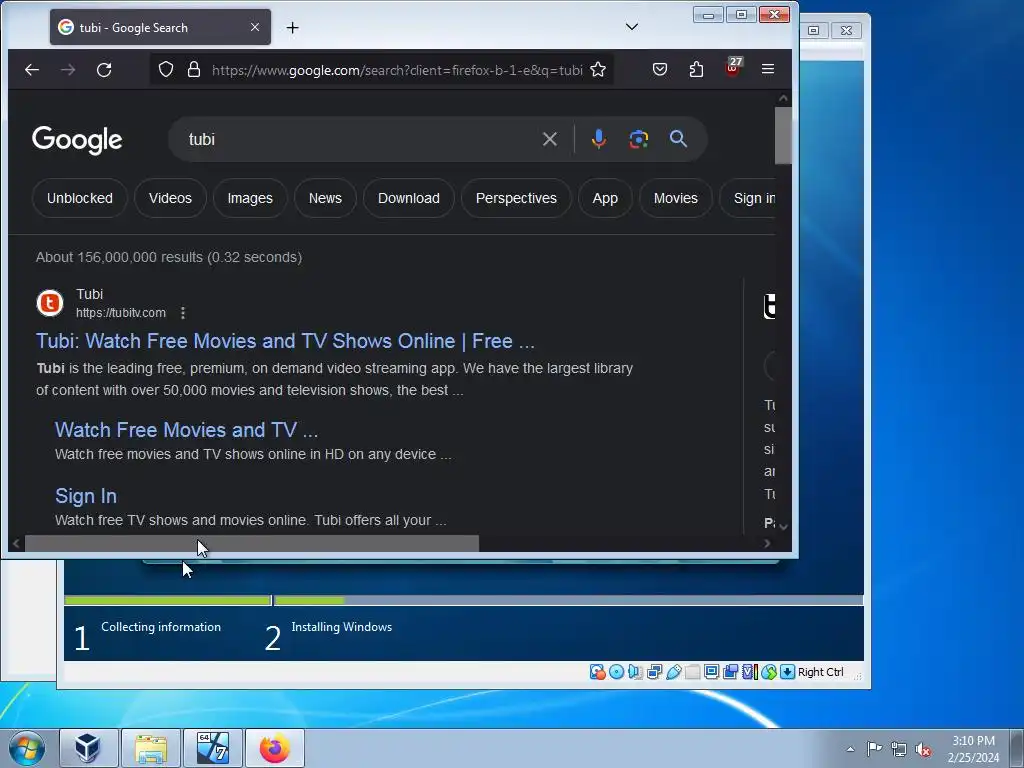Bookmark this page with star icon
Screen dimensions: 1024x768
598,69
